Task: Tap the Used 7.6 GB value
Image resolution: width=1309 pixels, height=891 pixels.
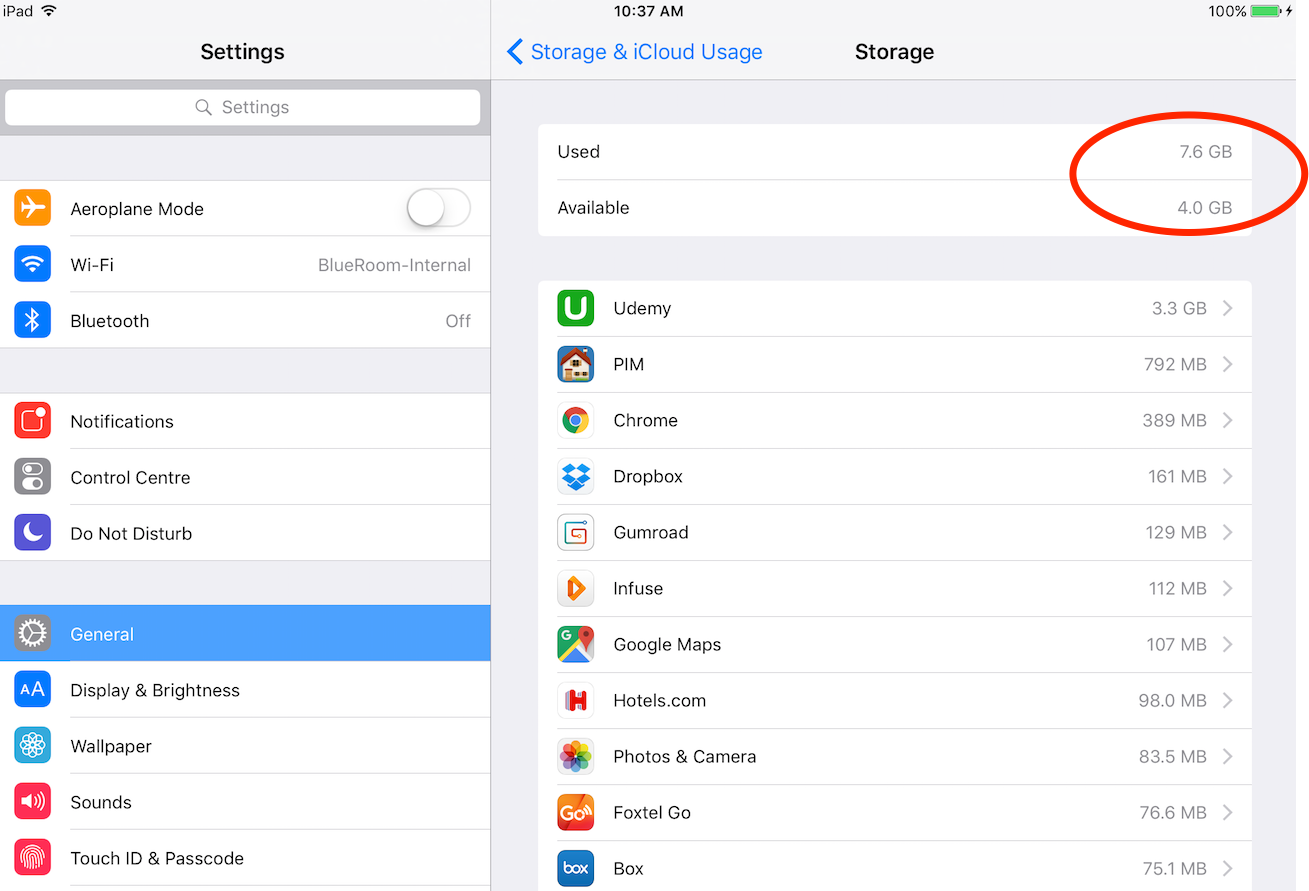Action: pyautogui.click(x=1205, y=152)
